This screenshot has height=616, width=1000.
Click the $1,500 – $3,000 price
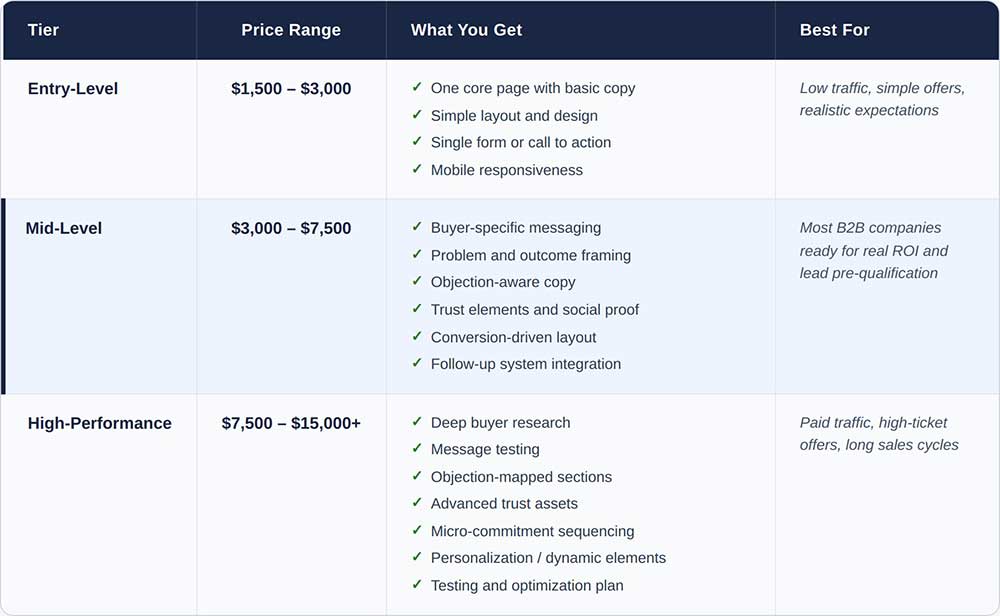291,89
